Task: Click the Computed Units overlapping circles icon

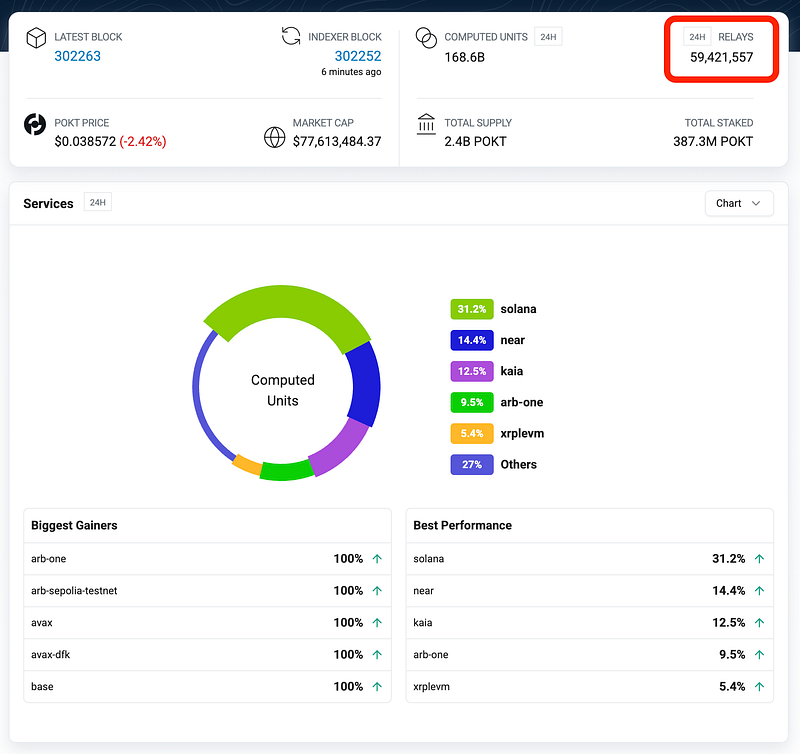Action: point(426,38)
